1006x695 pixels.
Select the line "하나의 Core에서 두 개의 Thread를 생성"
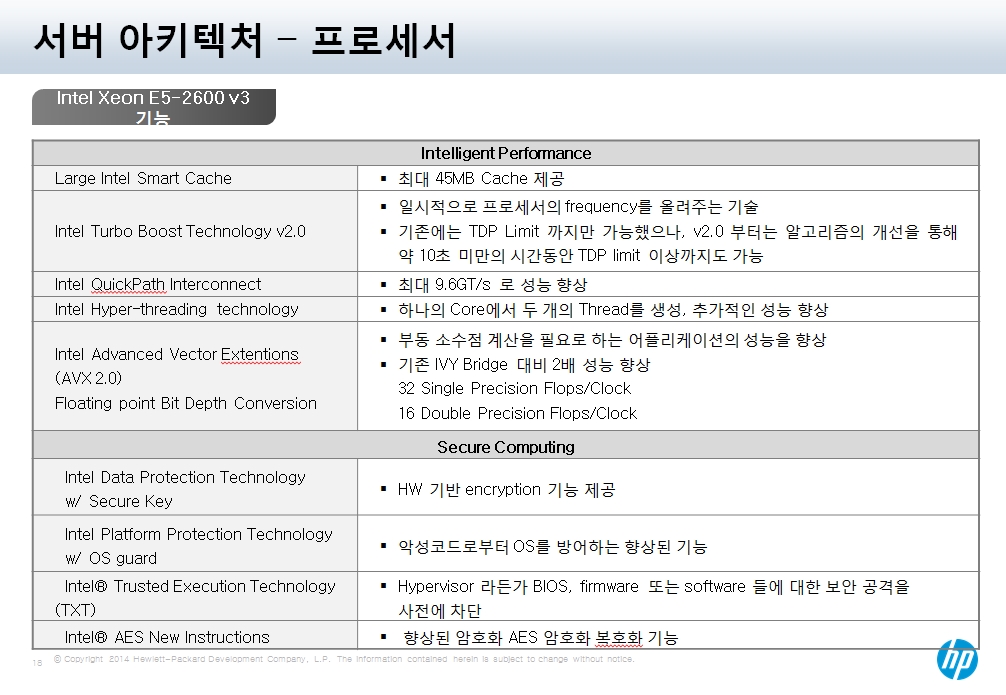click(x=540, y=310)
